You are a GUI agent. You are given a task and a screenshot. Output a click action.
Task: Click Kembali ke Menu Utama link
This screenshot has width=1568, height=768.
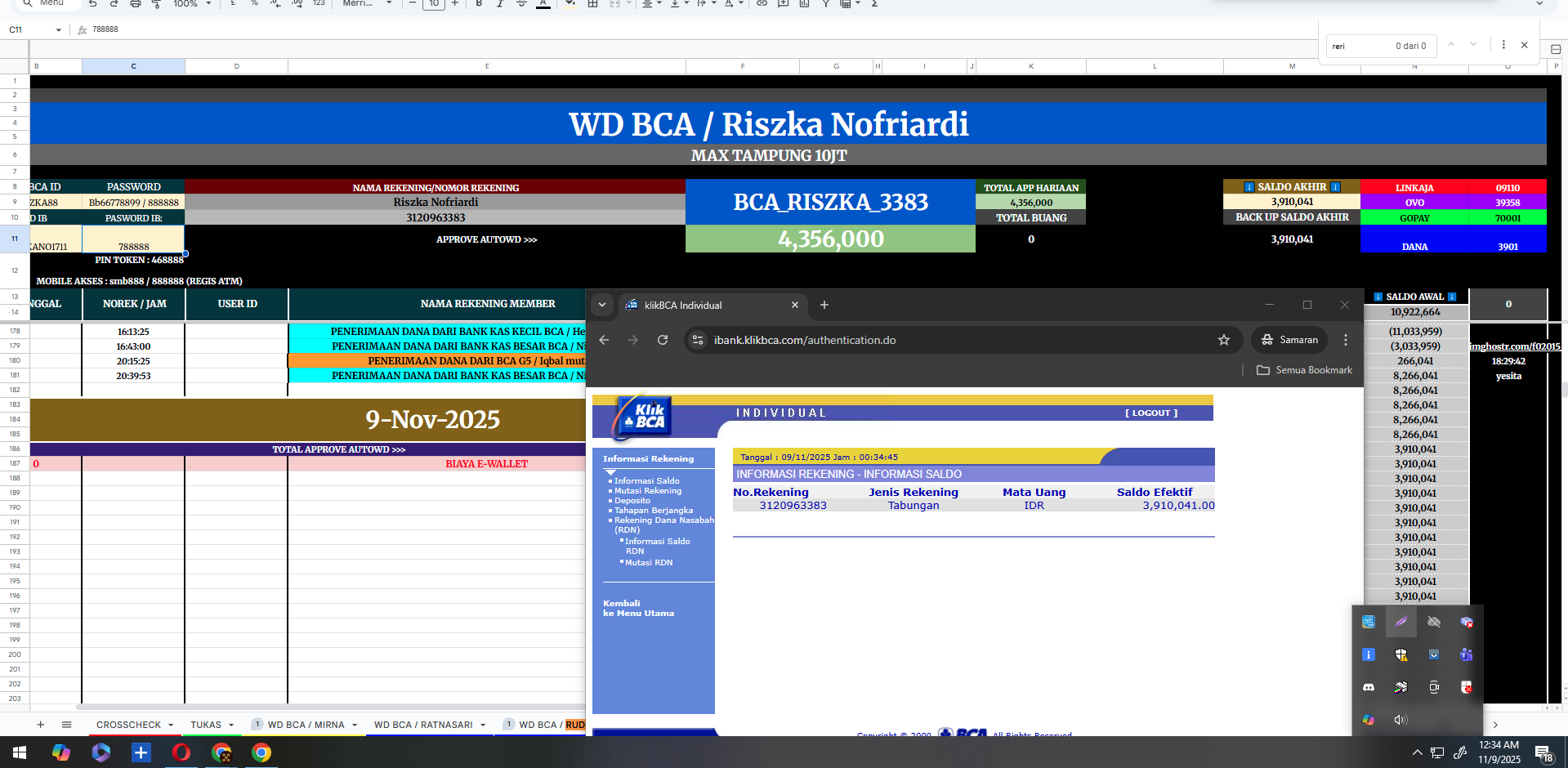click(638, 609)
